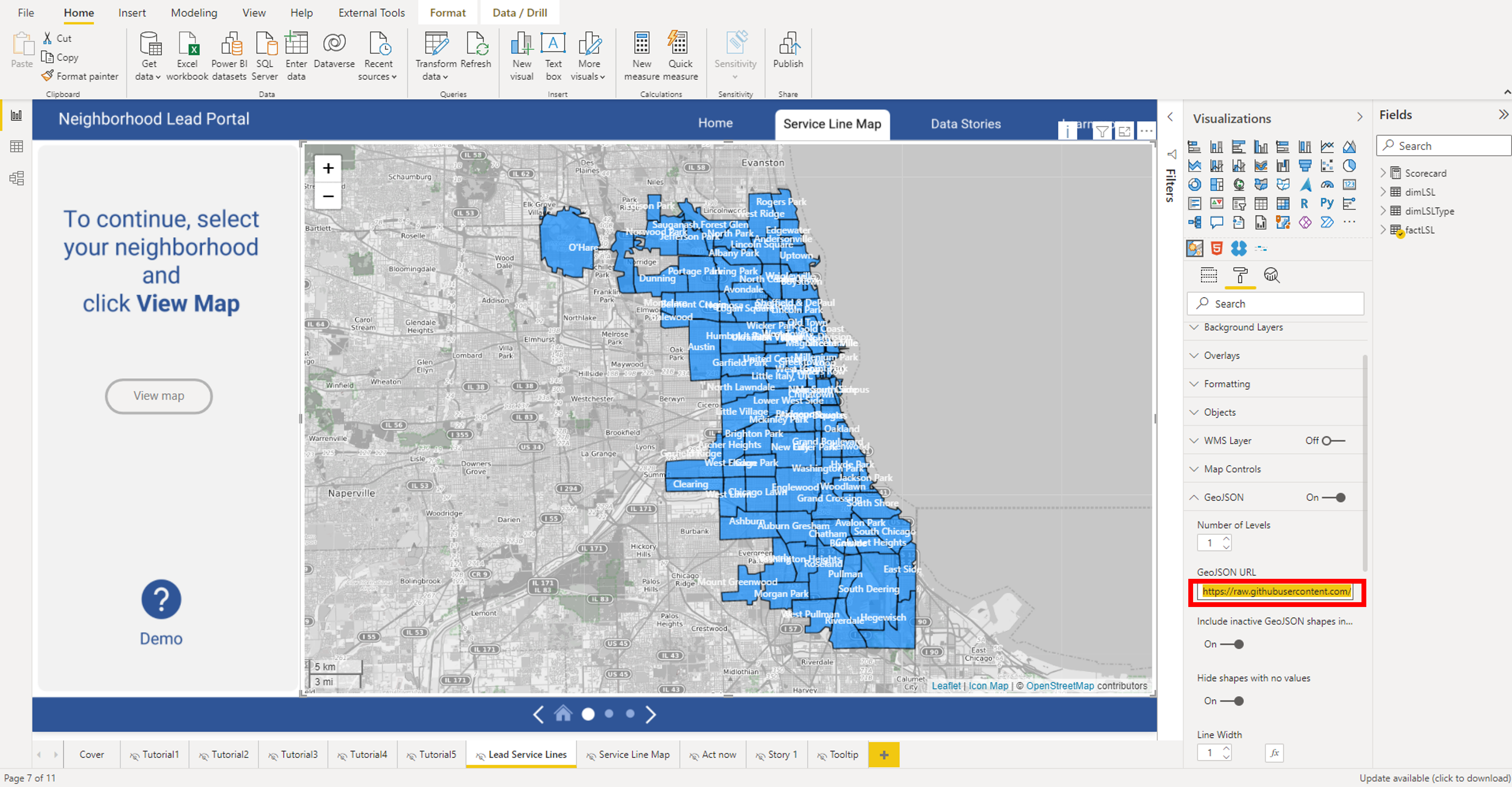This screenshot has width=1512, height=787.
Task: Expand the factLSL table in Fields
Action: pyautogui.click(x=1383, y=229)
